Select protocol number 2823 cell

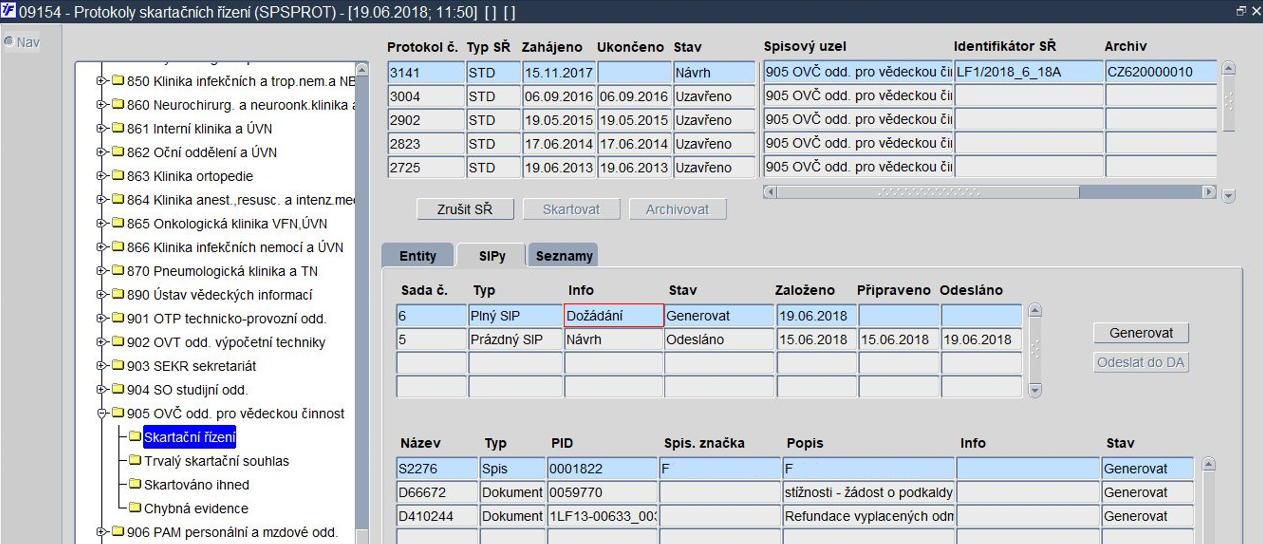point(425,144)
